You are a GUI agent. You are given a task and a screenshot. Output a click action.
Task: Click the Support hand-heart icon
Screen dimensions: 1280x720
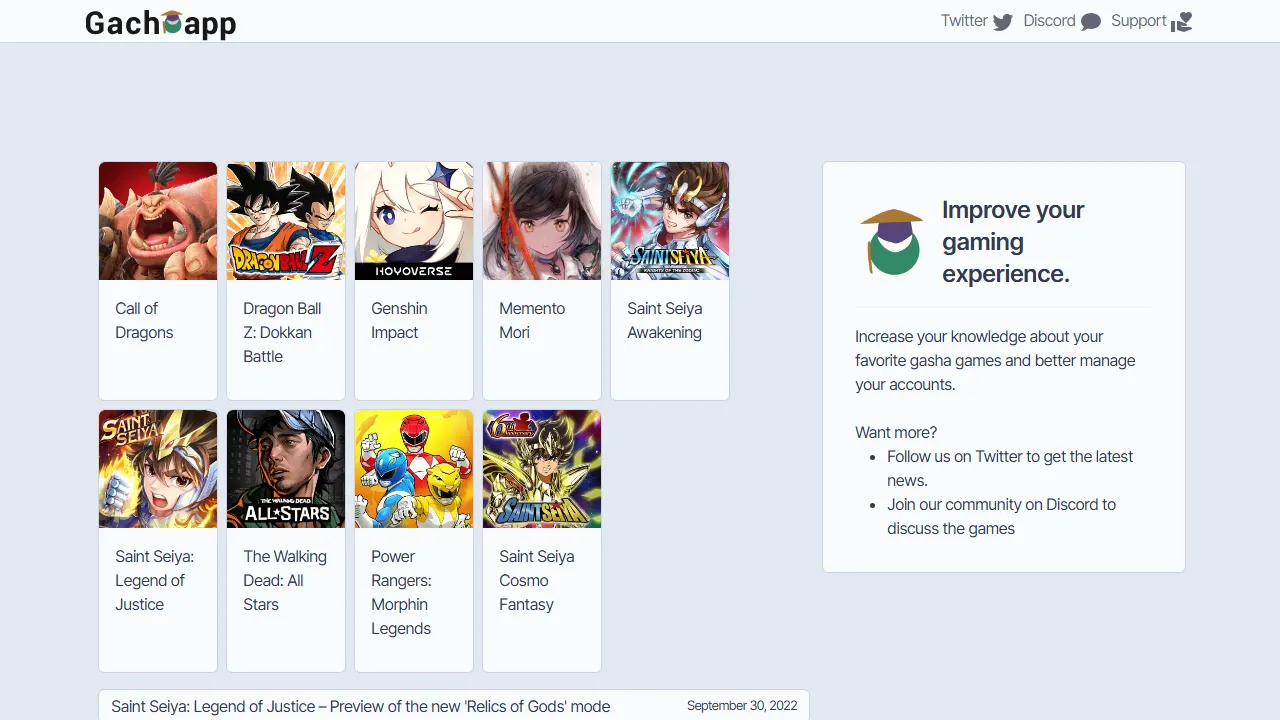pos(1182,22)
